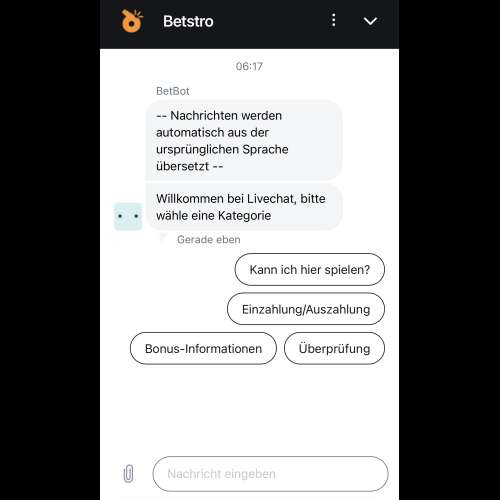Click the delivery check mark beside 'Gerade eben'
The width and height of the screenshot is (500, 500).
tap(163, 237)
